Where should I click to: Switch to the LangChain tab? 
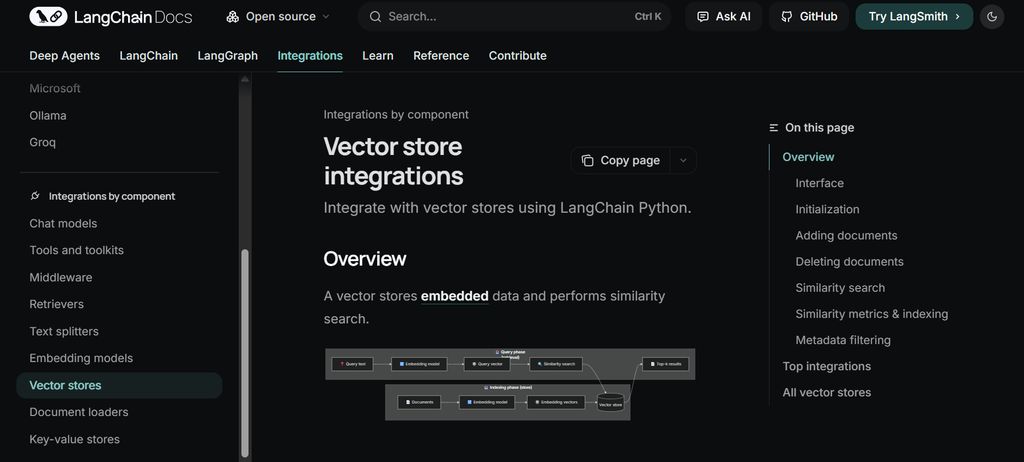pos(148,56)
